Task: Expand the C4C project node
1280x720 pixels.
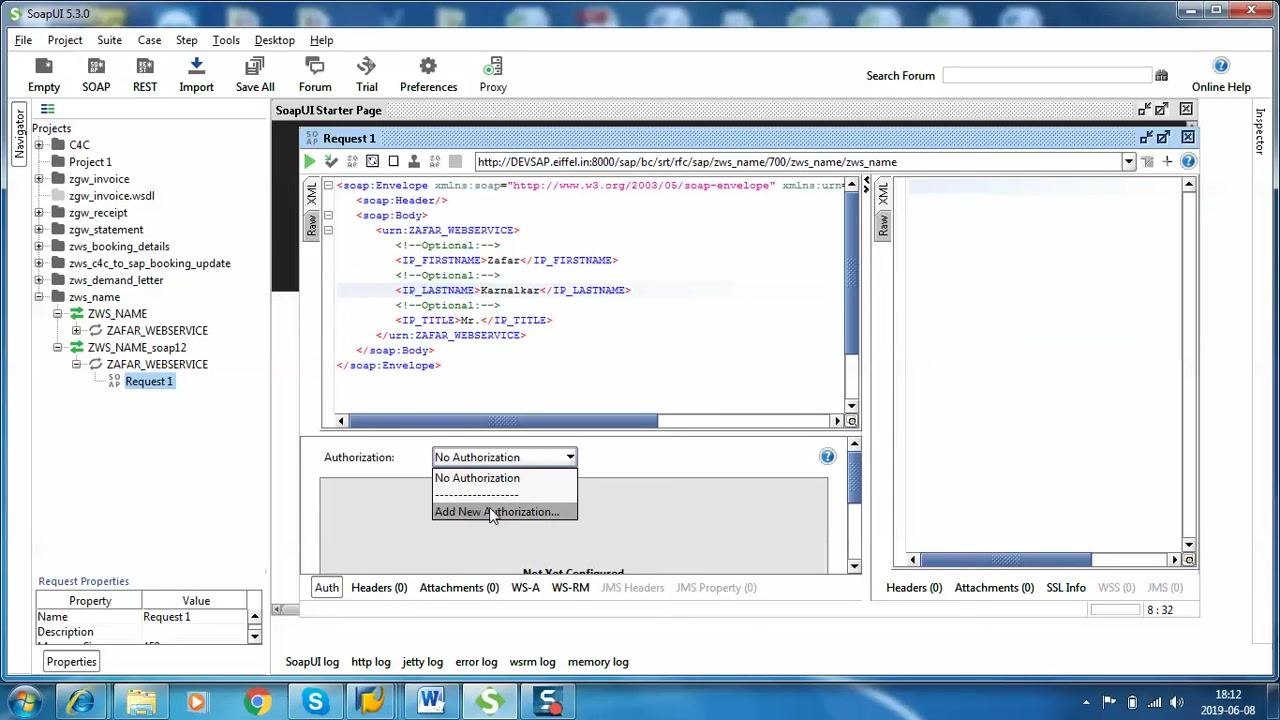Action: coord(39,145)
